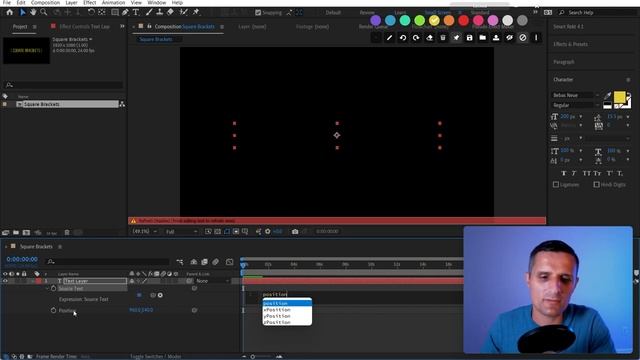Screen dimensions: 640x360
Task: Click the pencil draw icon in overlay toolbar
Action: [389, 38]
